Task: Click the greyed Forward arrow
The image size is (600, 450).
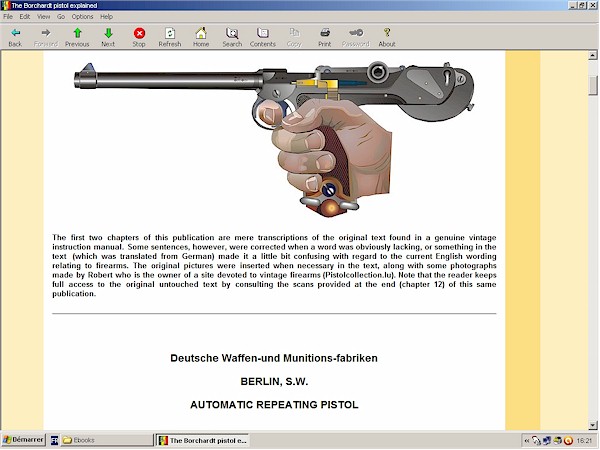Action: click(46, 37)
